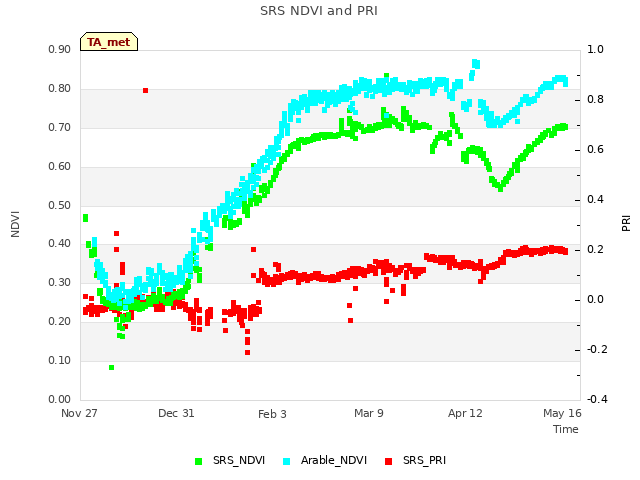The width and height of the screenshot is (640, 480).
Task: Click the 0.0 PRI axis value
Action: (595, 300)
